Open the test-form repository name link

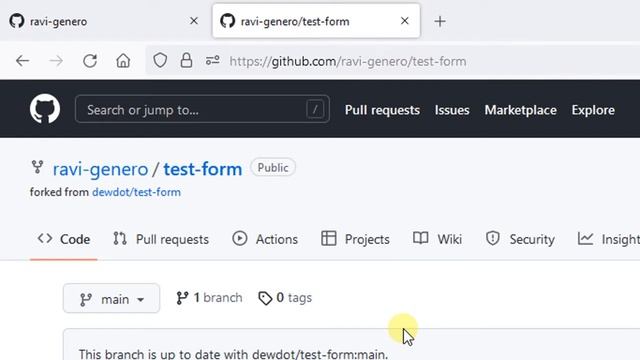[x=203, y=169]
